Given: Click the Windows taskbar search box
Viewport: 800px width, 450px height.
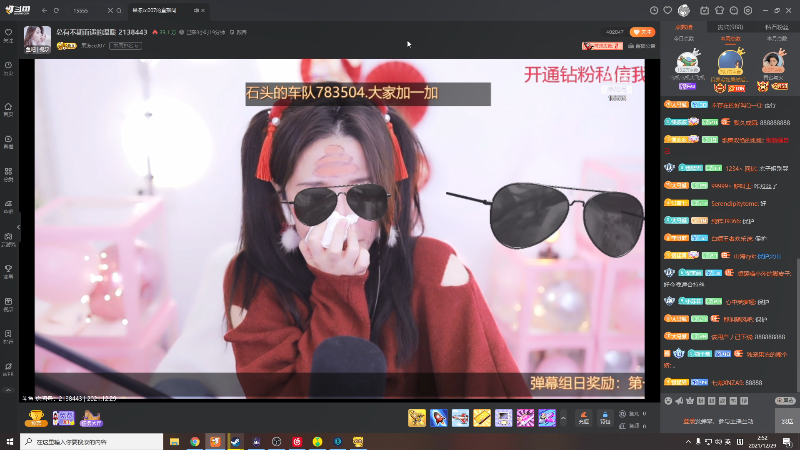Looking at the screenshot, I should tap(92, 441).
